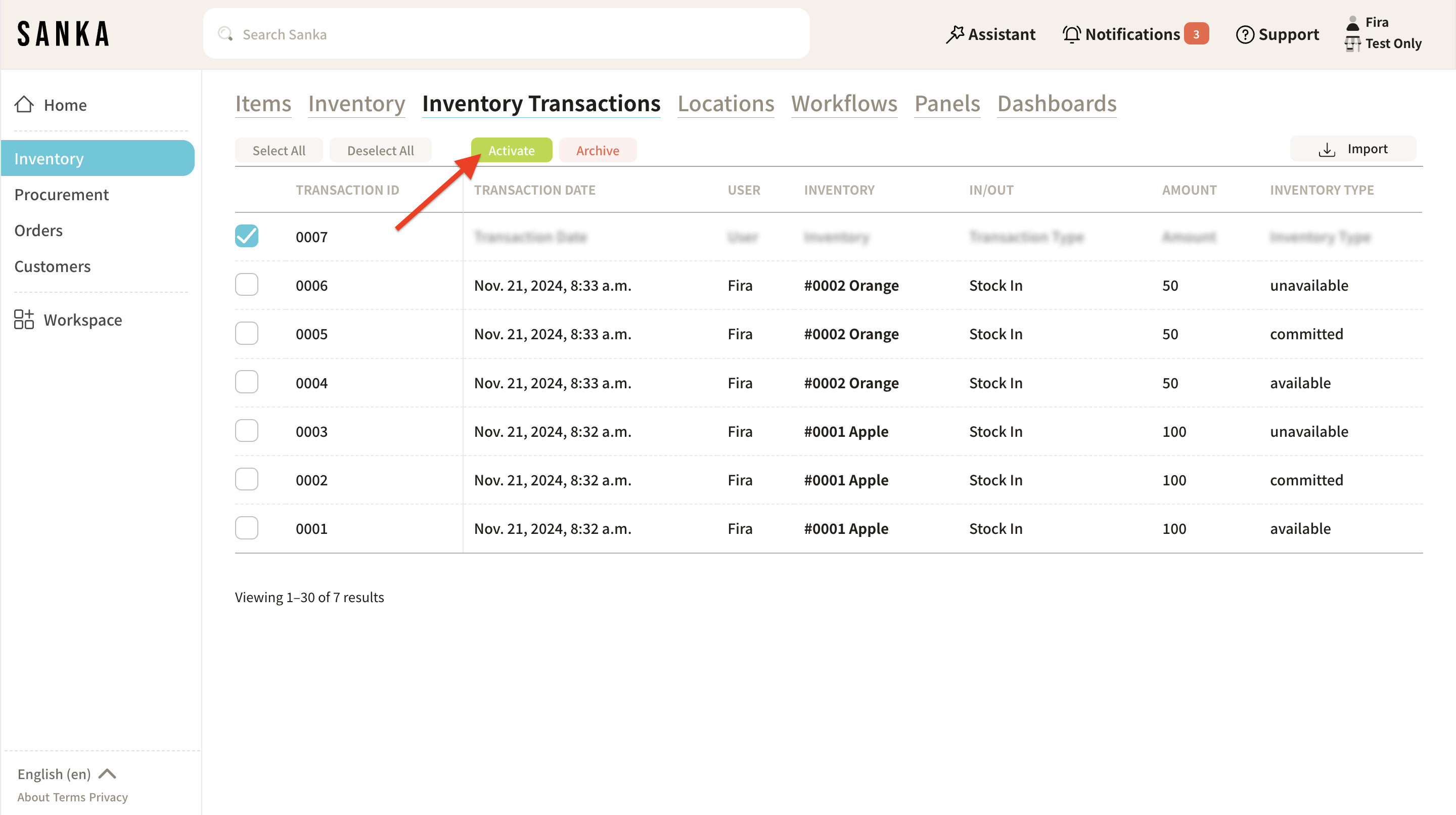Check the transaction 0006 checkbox
Image resolution: width=1456 pixels, height=815 pixels.
(246, 285)
